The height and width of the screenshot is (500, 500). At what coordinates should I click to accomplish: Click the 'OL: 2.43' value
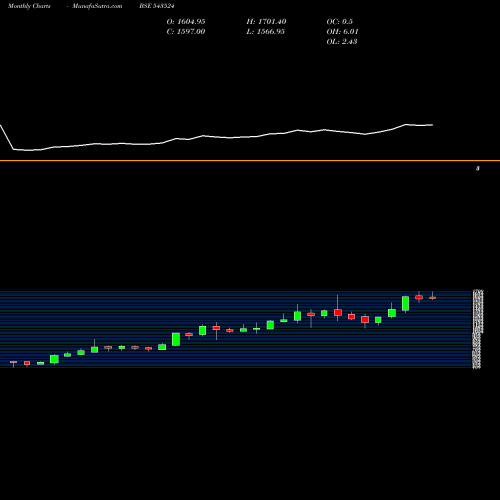pyautogui.click(x=342, y=42)
